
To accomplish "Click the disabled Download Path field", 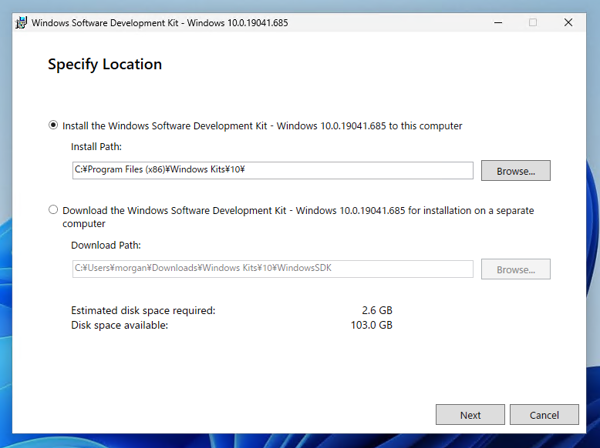I will 272,269.
